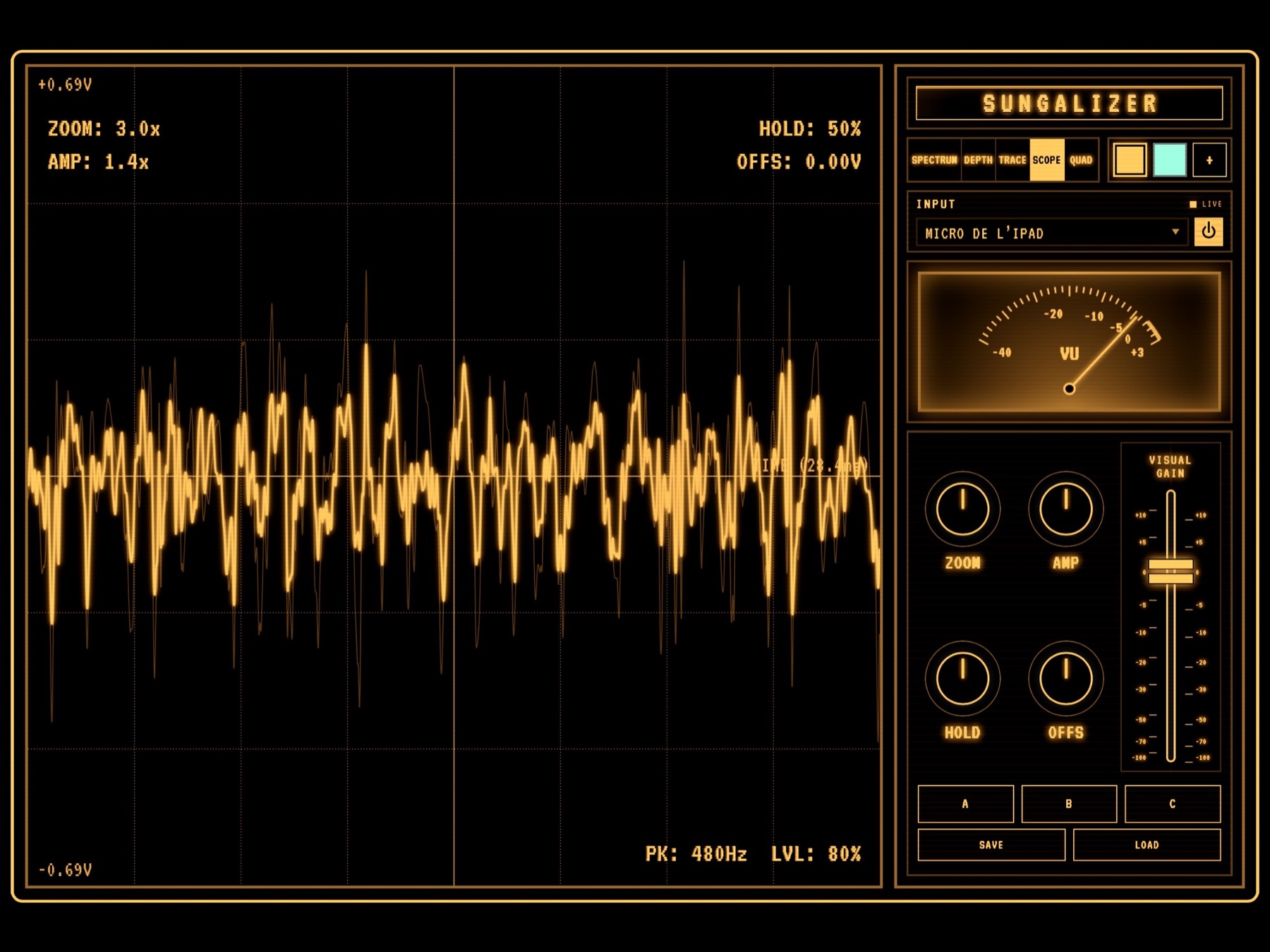Click the Hold knob
The image size is (1270, 952).
tap(962, 678)
